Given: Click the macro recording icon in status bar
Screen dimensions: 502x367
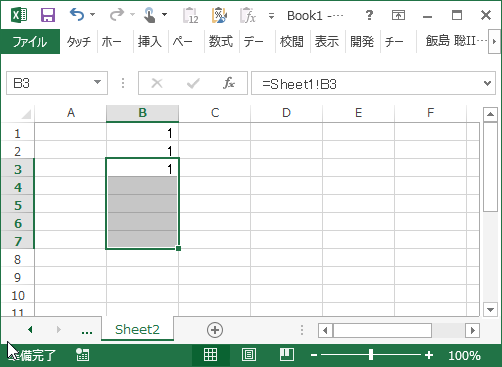Looking at the screenshot, I should point(82,355).
